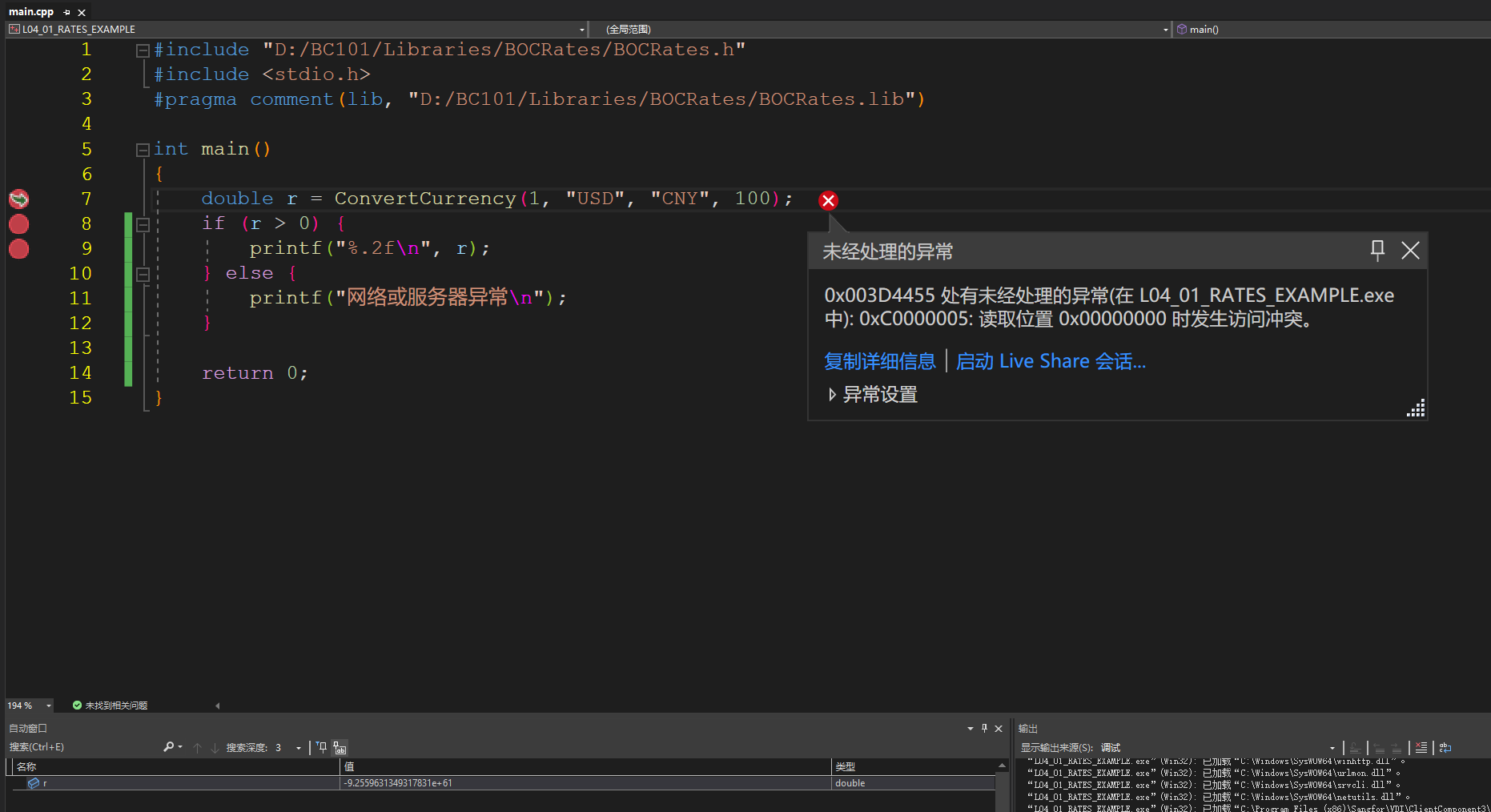The image size is (1491, 812).
Task: Click the 复制详细信息 link
Action: point(880,361)
